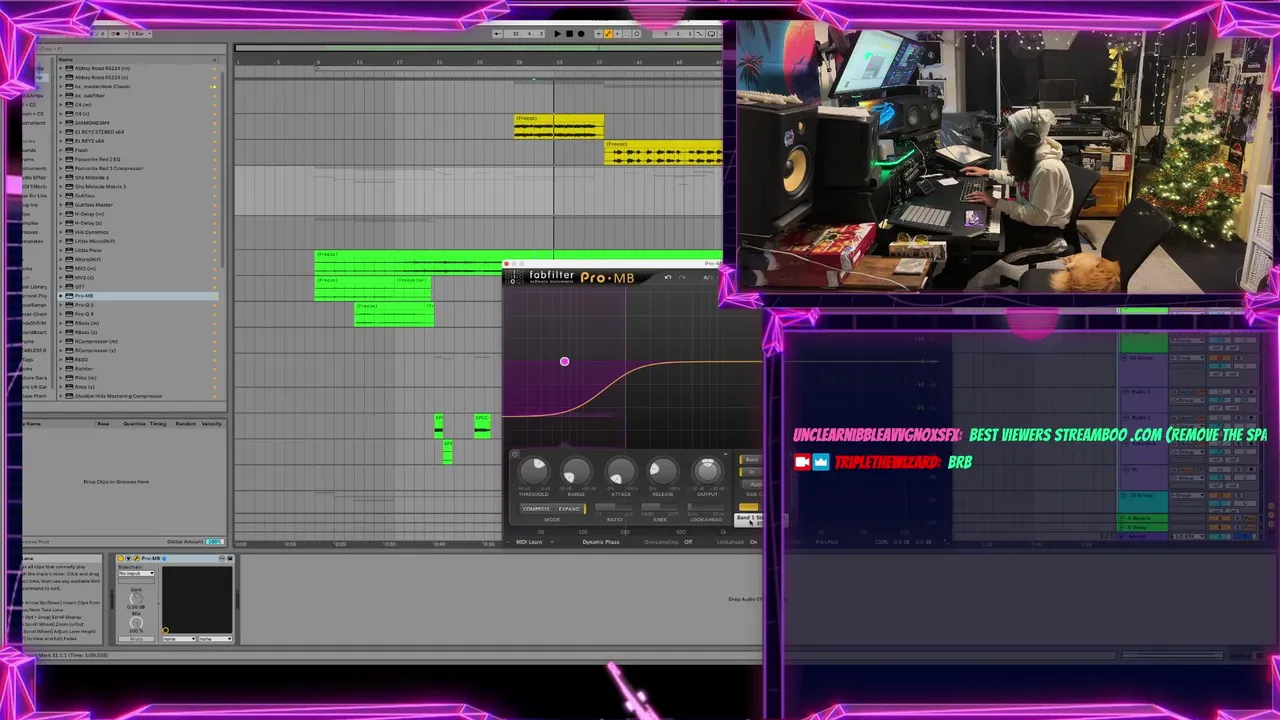
Task: Select EL REY2 STEREO x64 in browser
Action: (99, 132)
